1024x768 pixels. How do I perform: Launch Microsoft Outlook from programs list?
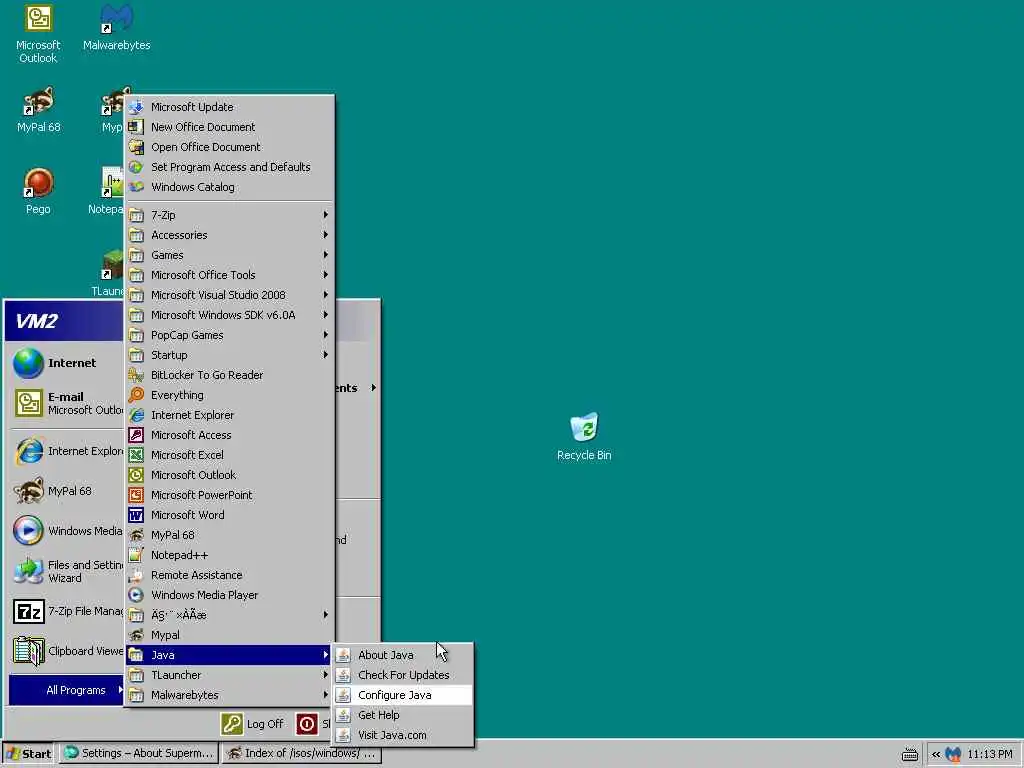pyautogui.click(x=229, y=475)
